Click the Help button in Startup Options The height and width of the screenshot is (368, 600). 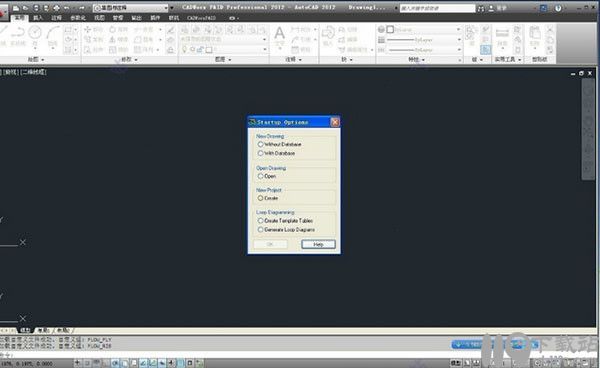coord(318,244)
